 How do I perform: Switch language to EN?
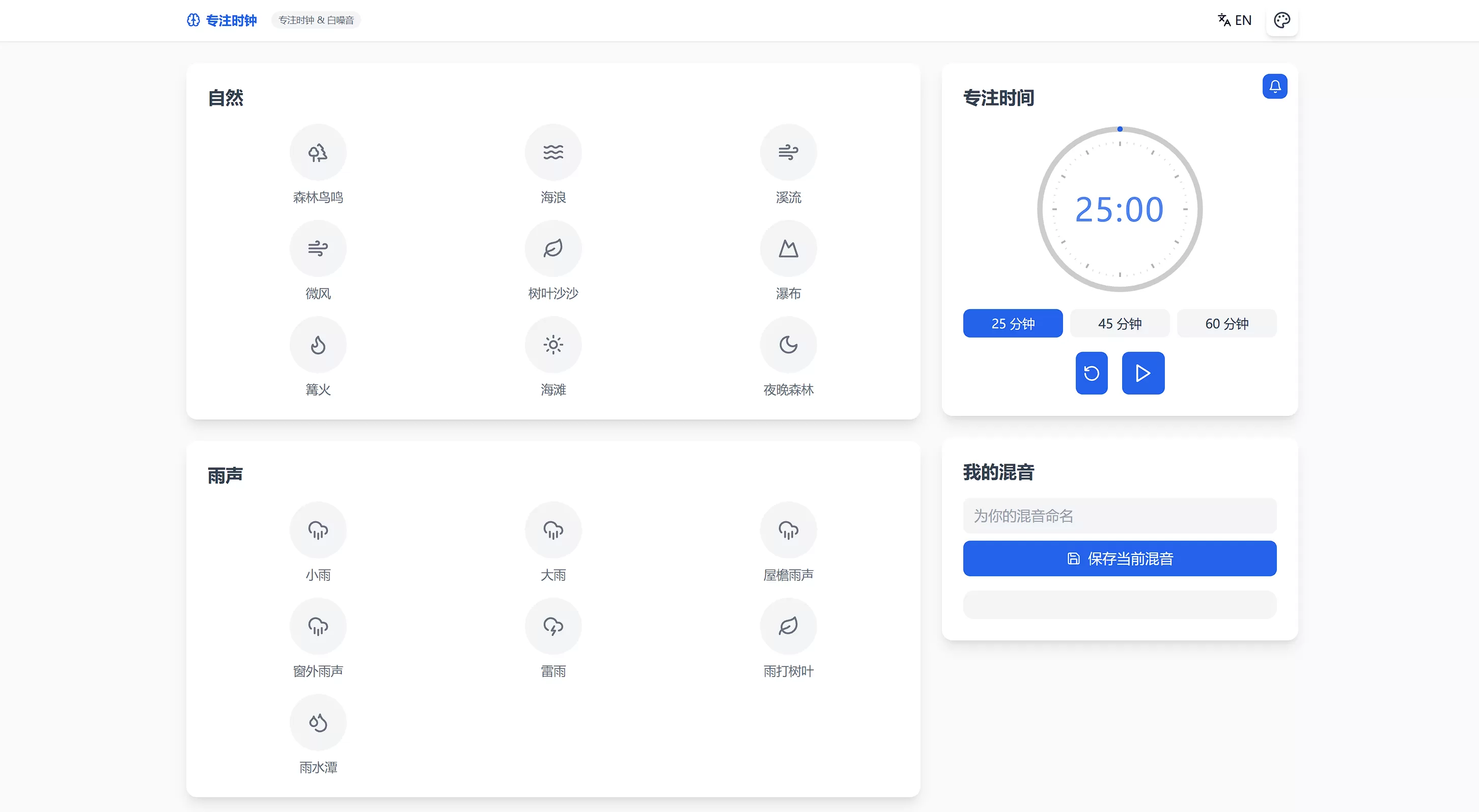(x=1235, y=20)
